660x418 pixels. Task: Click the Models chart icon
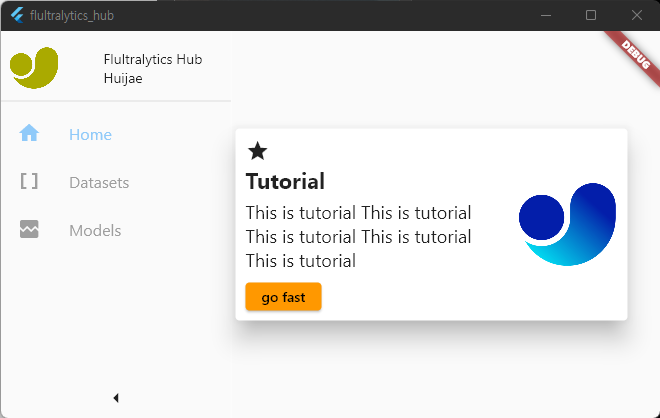(29, 229)
